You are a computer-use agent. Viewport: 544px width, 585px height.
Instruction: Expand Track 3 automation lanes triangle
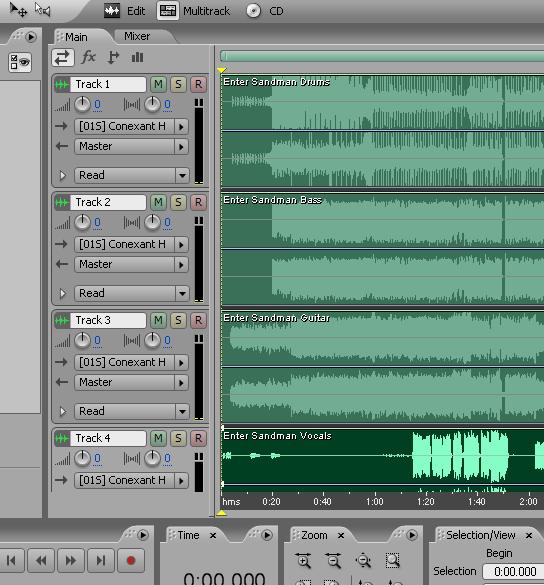pyautogui.click(x=63, y=411)
